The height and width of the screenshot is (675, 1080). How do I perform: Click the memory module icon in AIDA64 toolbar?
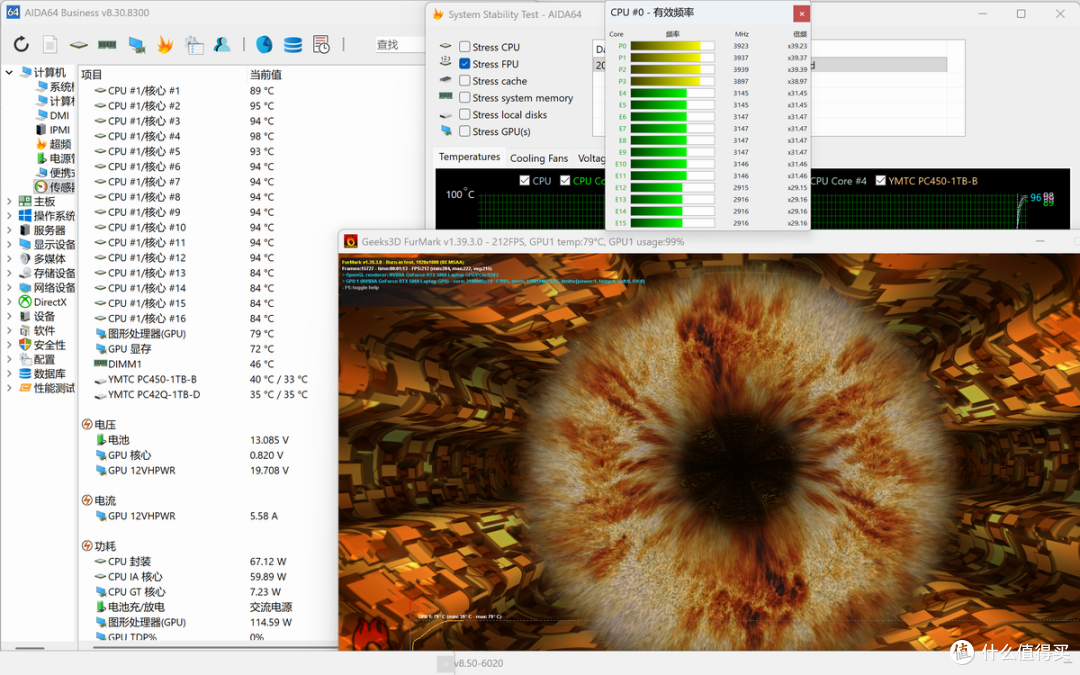(x=107, y=45)
